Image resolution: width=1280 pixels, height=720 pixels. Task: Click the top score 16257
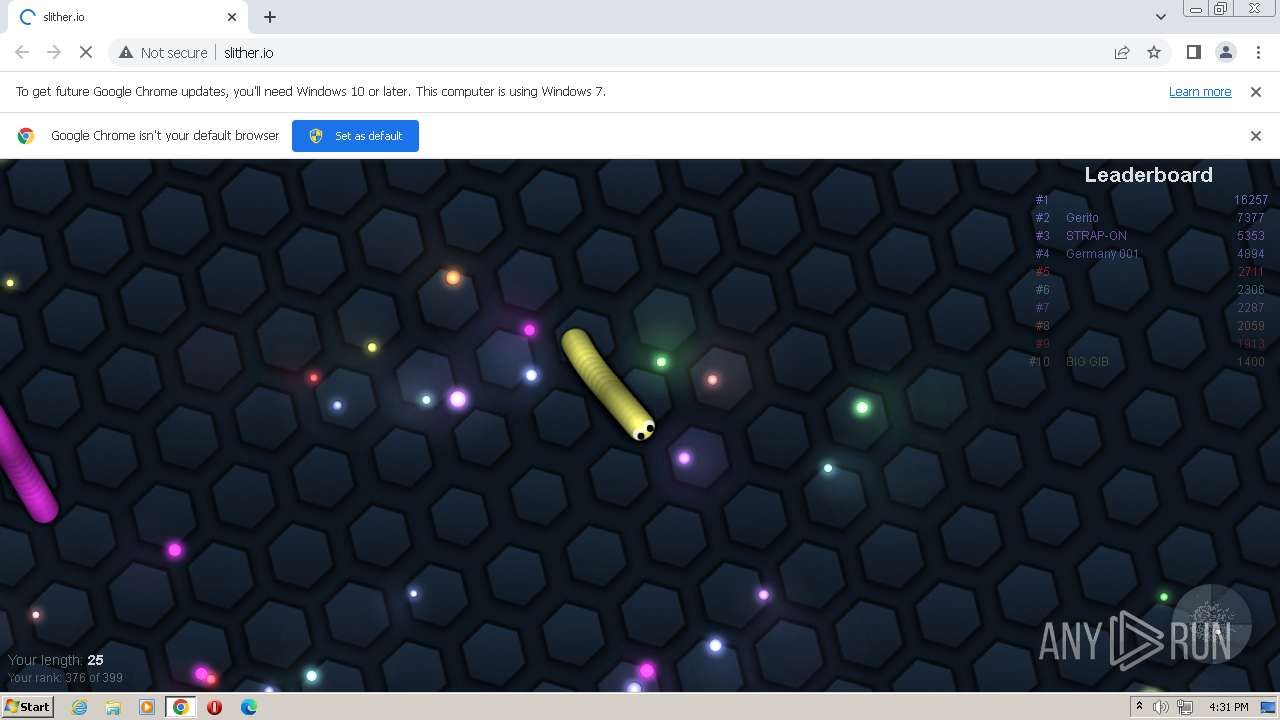click(x=1250, y=199)
